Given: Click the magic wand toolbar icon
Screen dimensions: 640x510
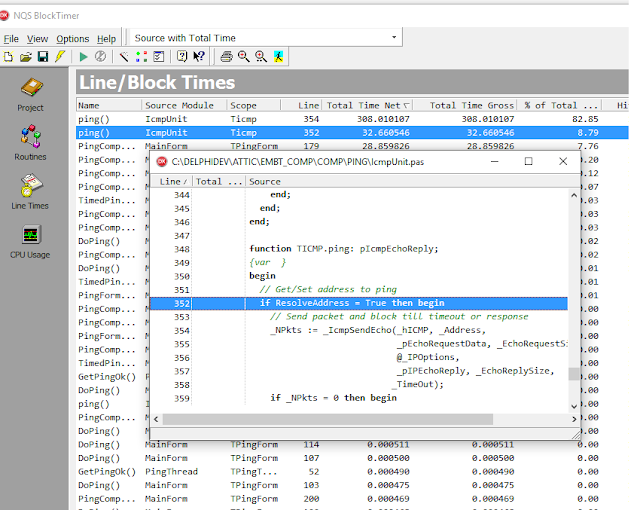Looking at the screenshot, I should click(124, 56).
